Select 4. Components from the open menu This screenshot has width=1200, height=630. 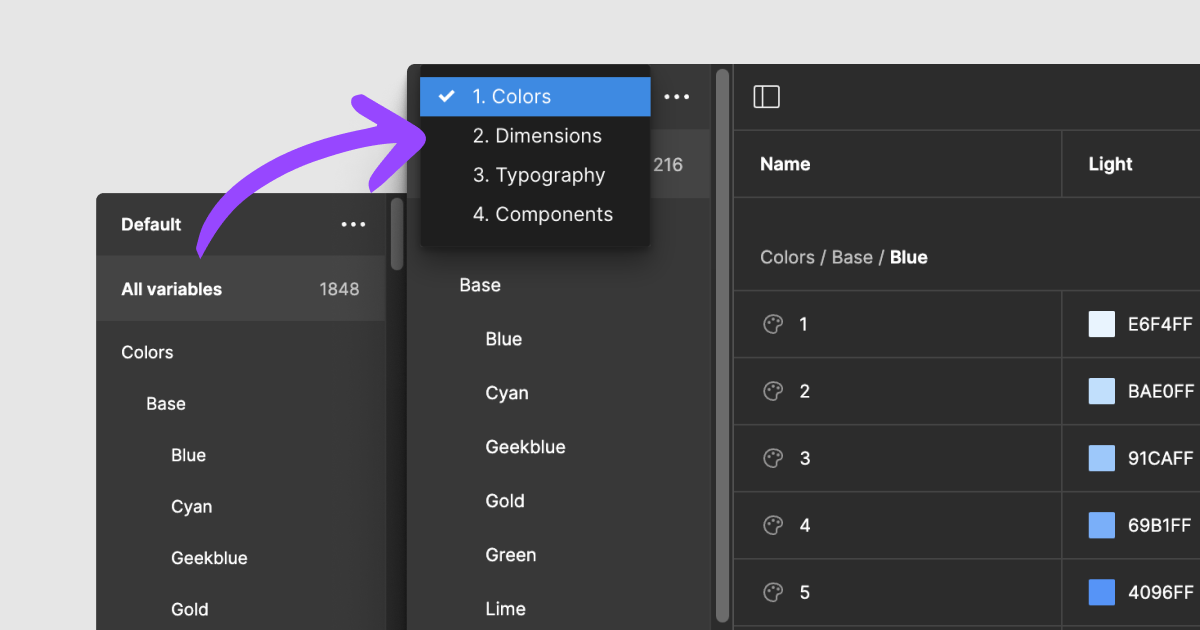pyautogui.click(x=543, y=213)
